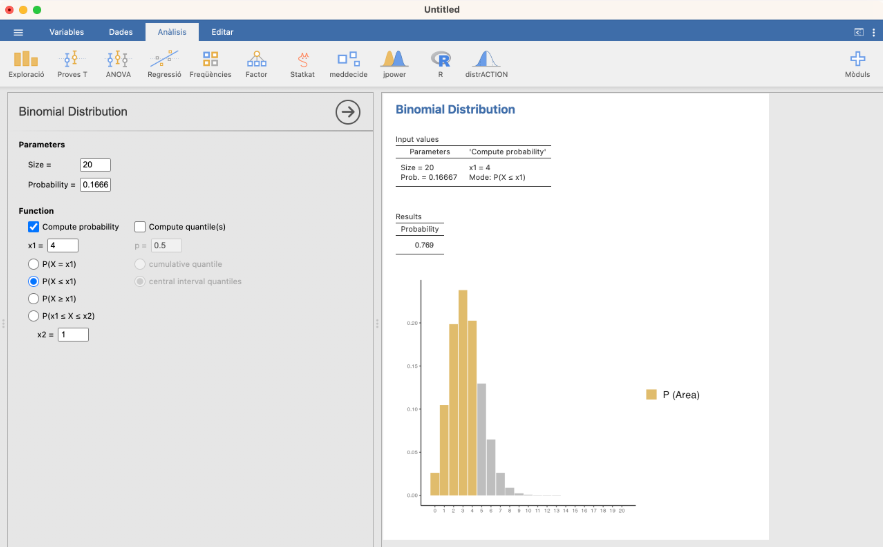Open the hamburger main menu

click(x=18, y=32)
